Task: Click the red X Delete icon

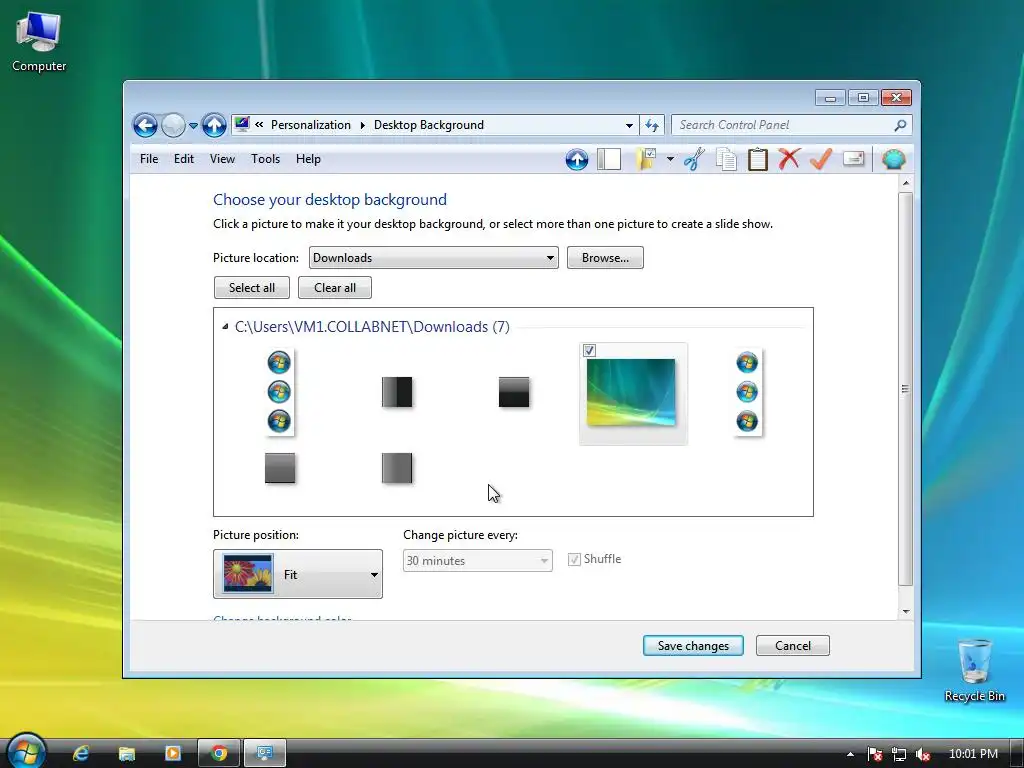Action: (789, 159)
